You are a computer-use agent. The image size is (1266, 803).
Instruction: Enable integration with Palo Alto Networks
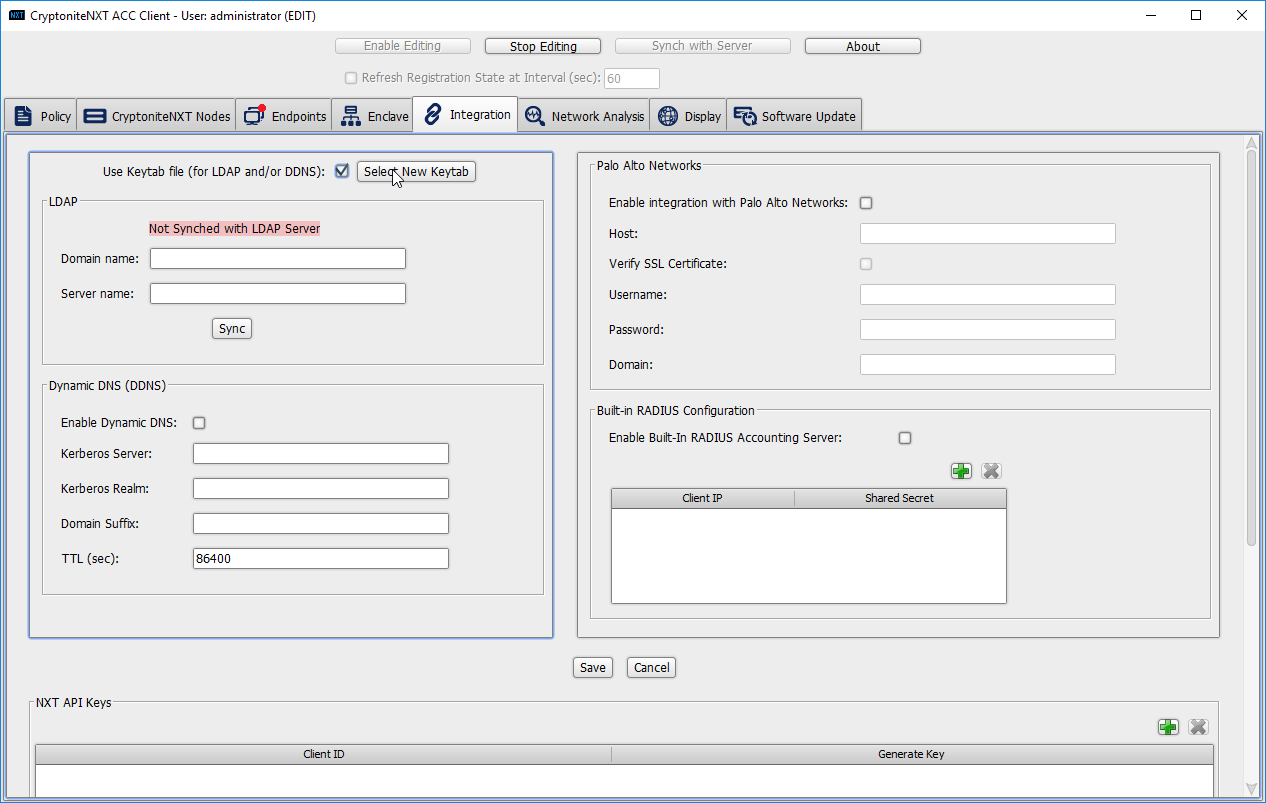[866, 203]
